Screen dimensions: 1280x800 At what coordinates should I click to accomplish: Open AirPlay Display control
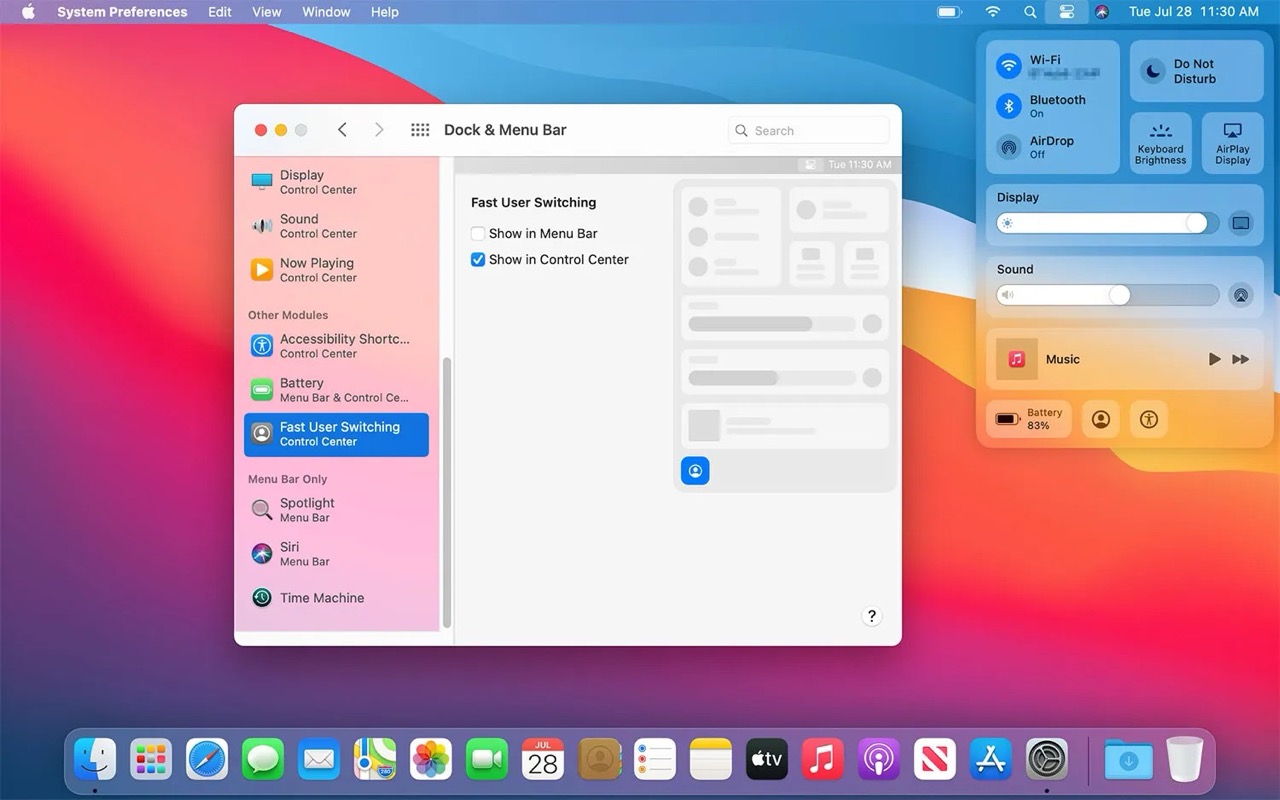pyautogui.click(x=1233, y=143)
